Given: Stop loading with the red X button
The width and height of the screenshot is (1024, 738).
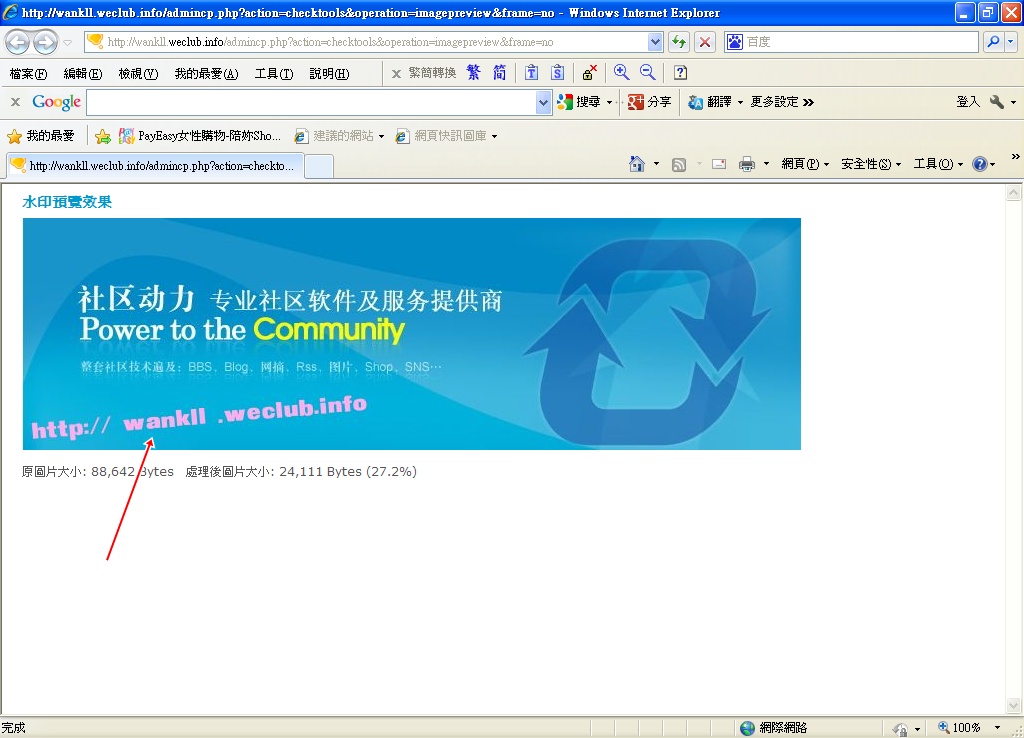Looking at the screenshot, I should [x=705, y=42].
